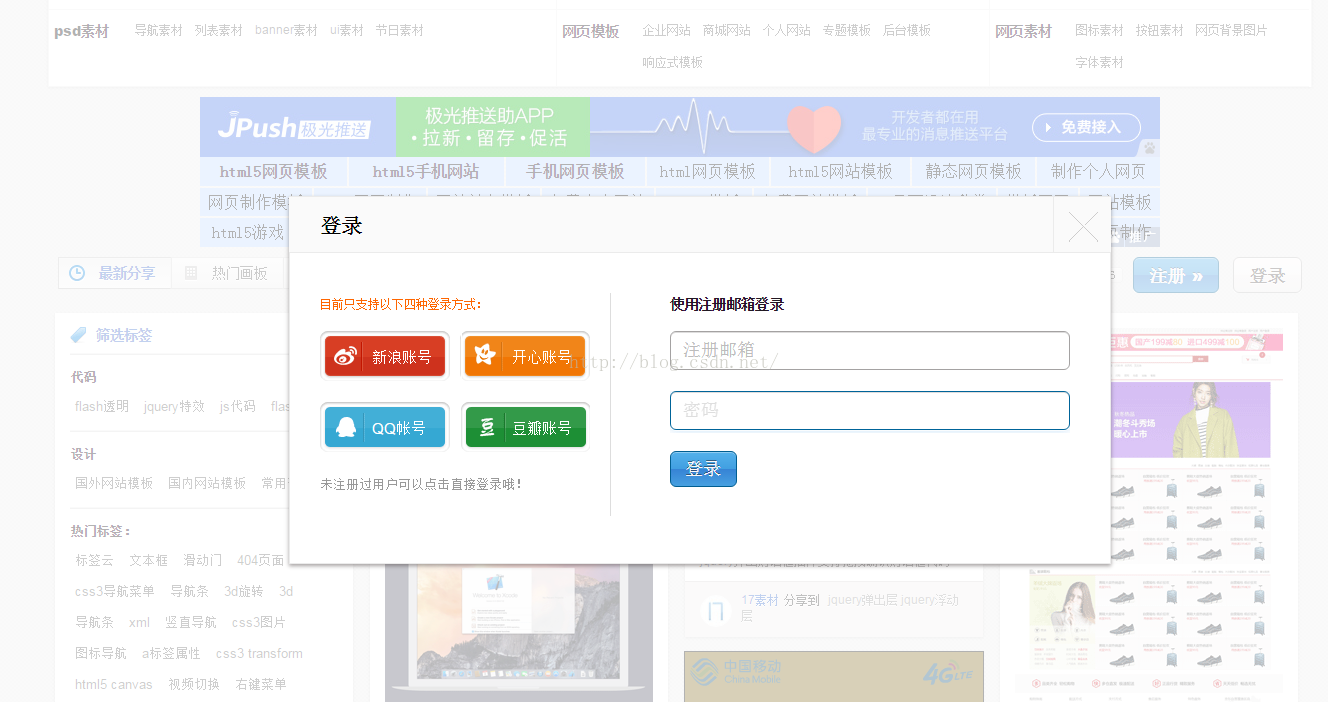Select the 图标导航 hot tag
Viewport: 1328px width, 702px height.
coord(101,653)
